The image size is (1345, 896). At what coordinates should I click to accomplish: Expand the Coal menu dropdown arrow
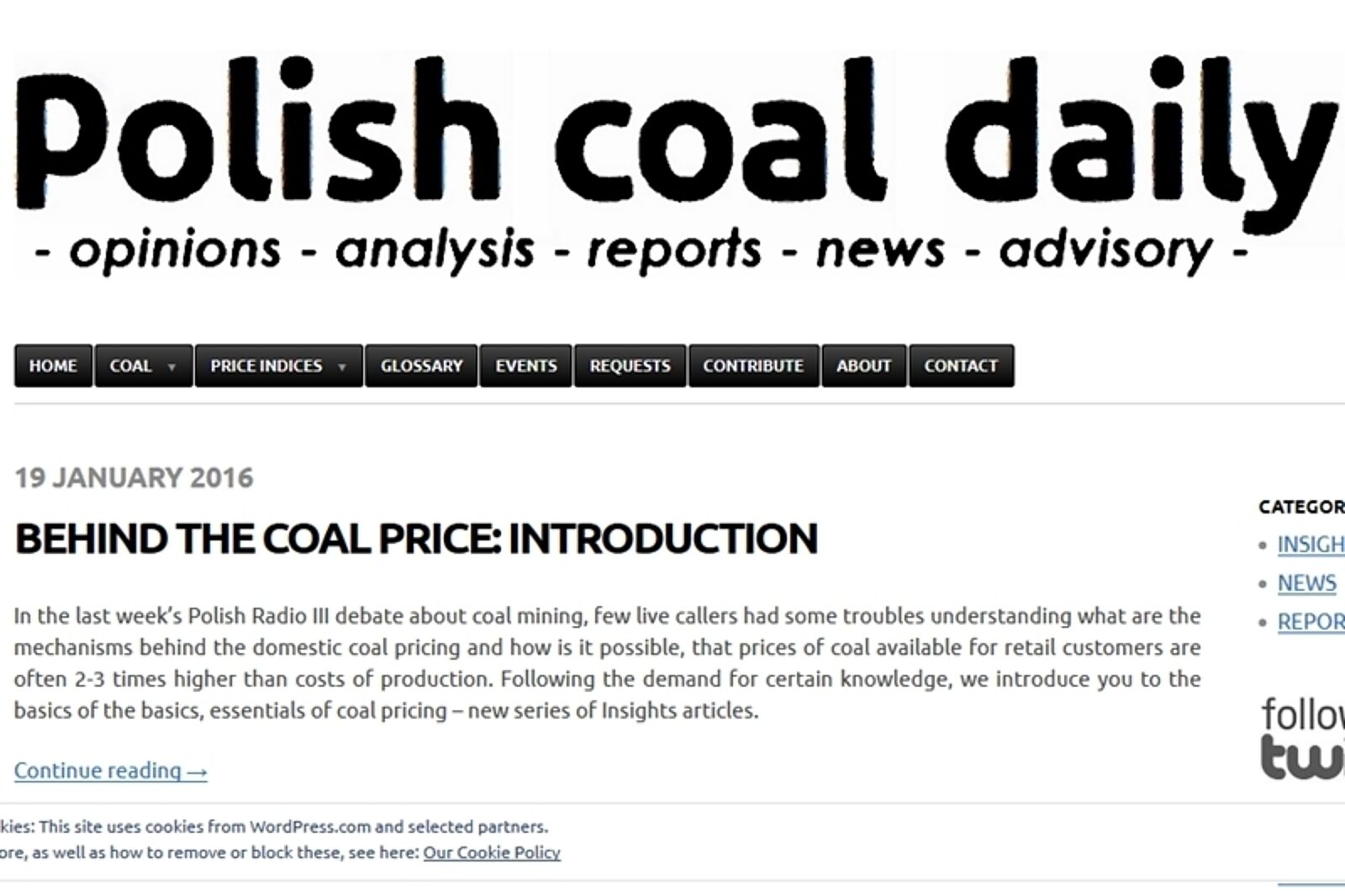point(172,366)
